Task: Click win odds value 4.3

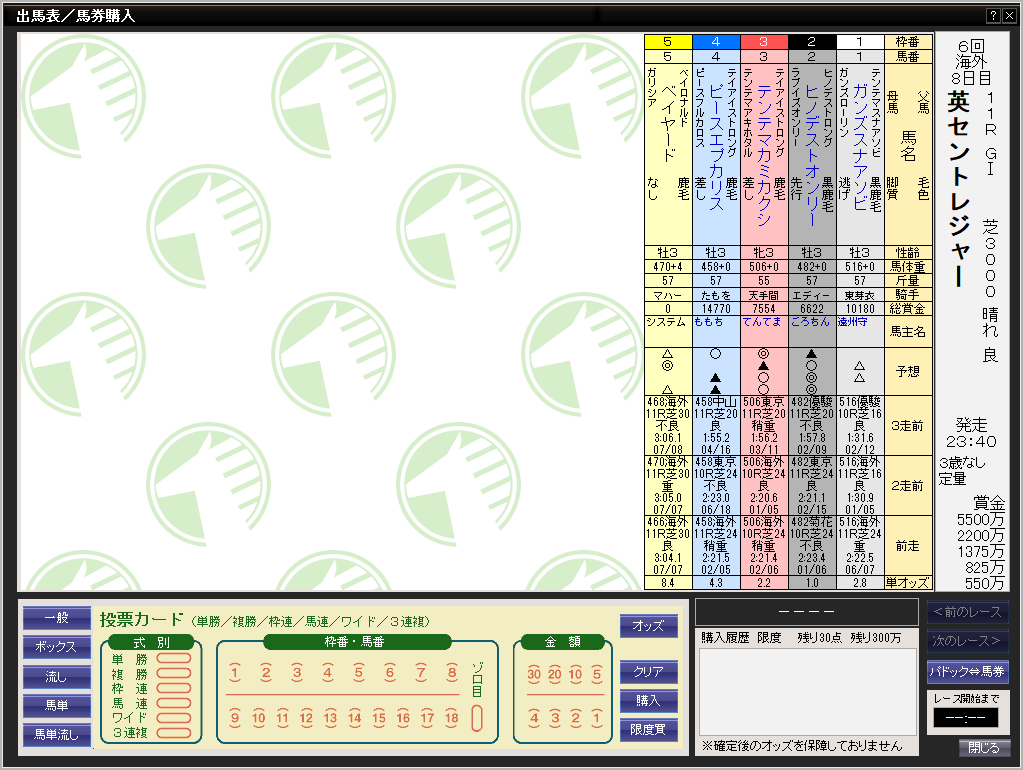Action: (716, 583)
